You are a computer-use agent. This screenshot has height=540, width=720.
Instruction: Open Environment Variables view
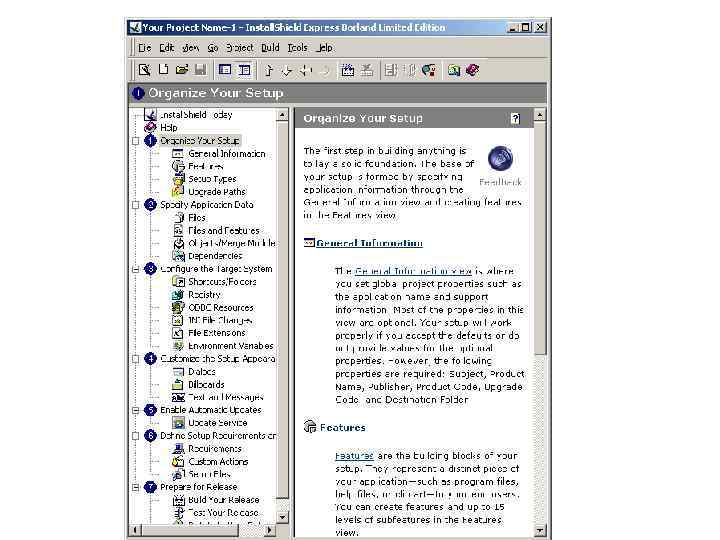coord(231,346)
